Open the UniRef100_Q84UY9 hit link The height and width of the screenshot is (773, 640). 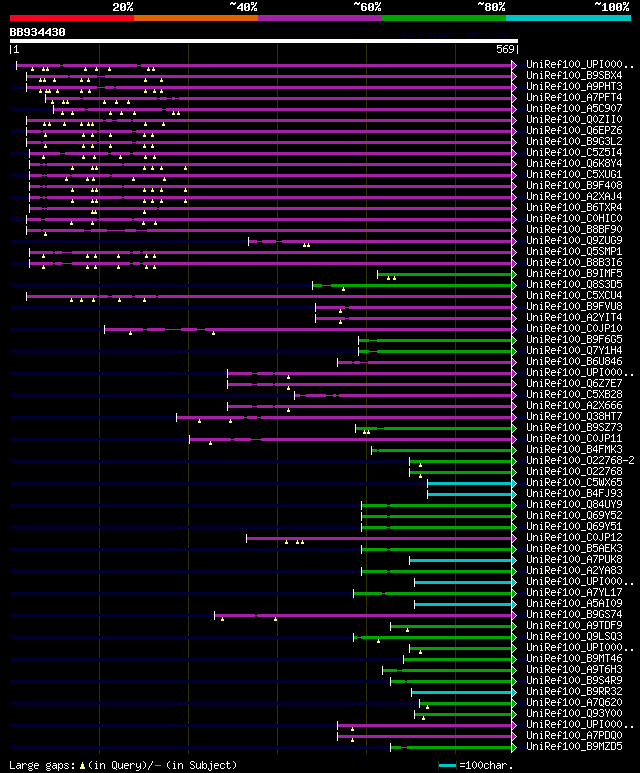pyautogui.click(x=574, y=504)
